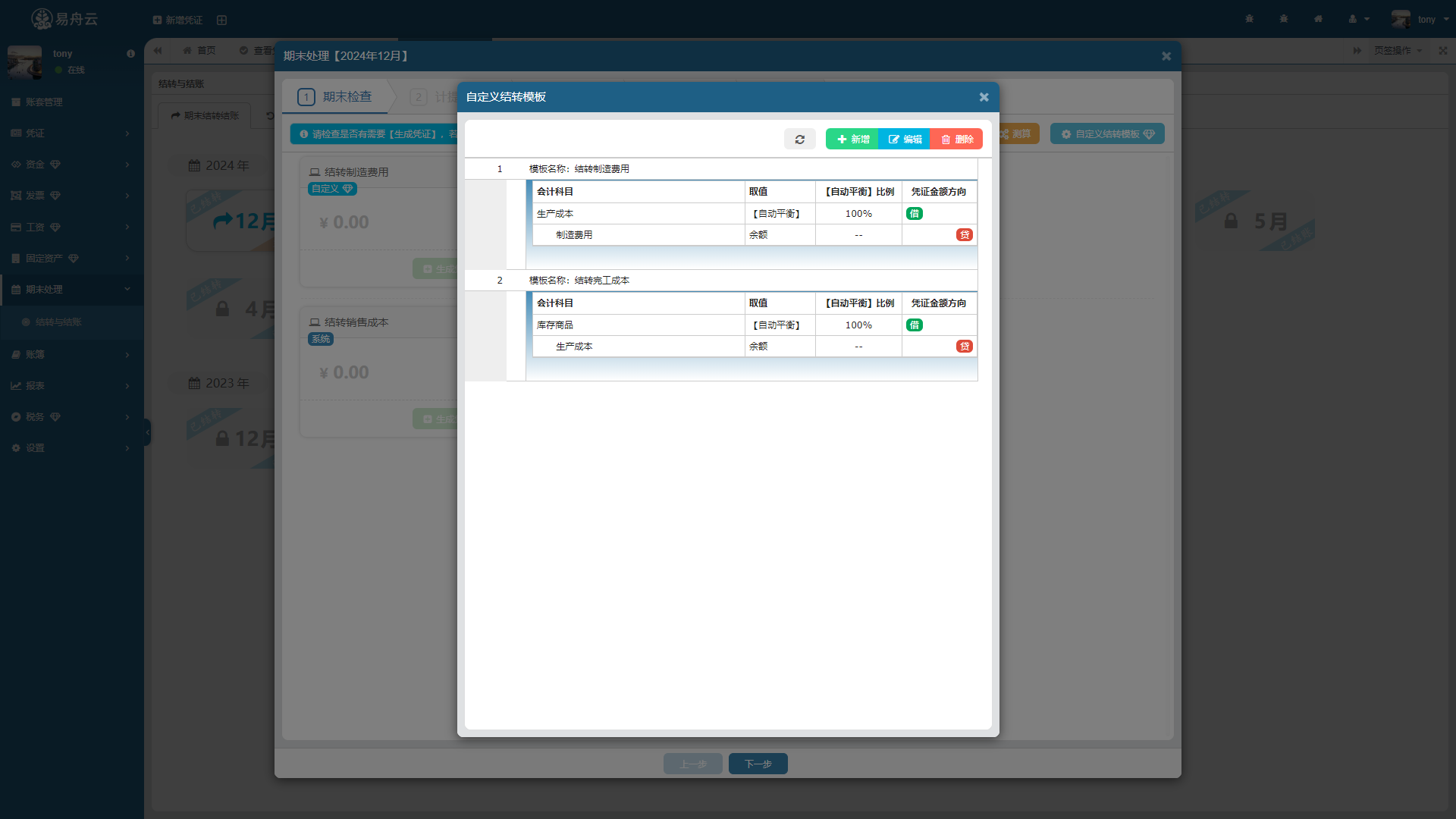Toggle fullscreen with the expand-arrows icon
The image size is (1456, 819).
coord(1442,51)
